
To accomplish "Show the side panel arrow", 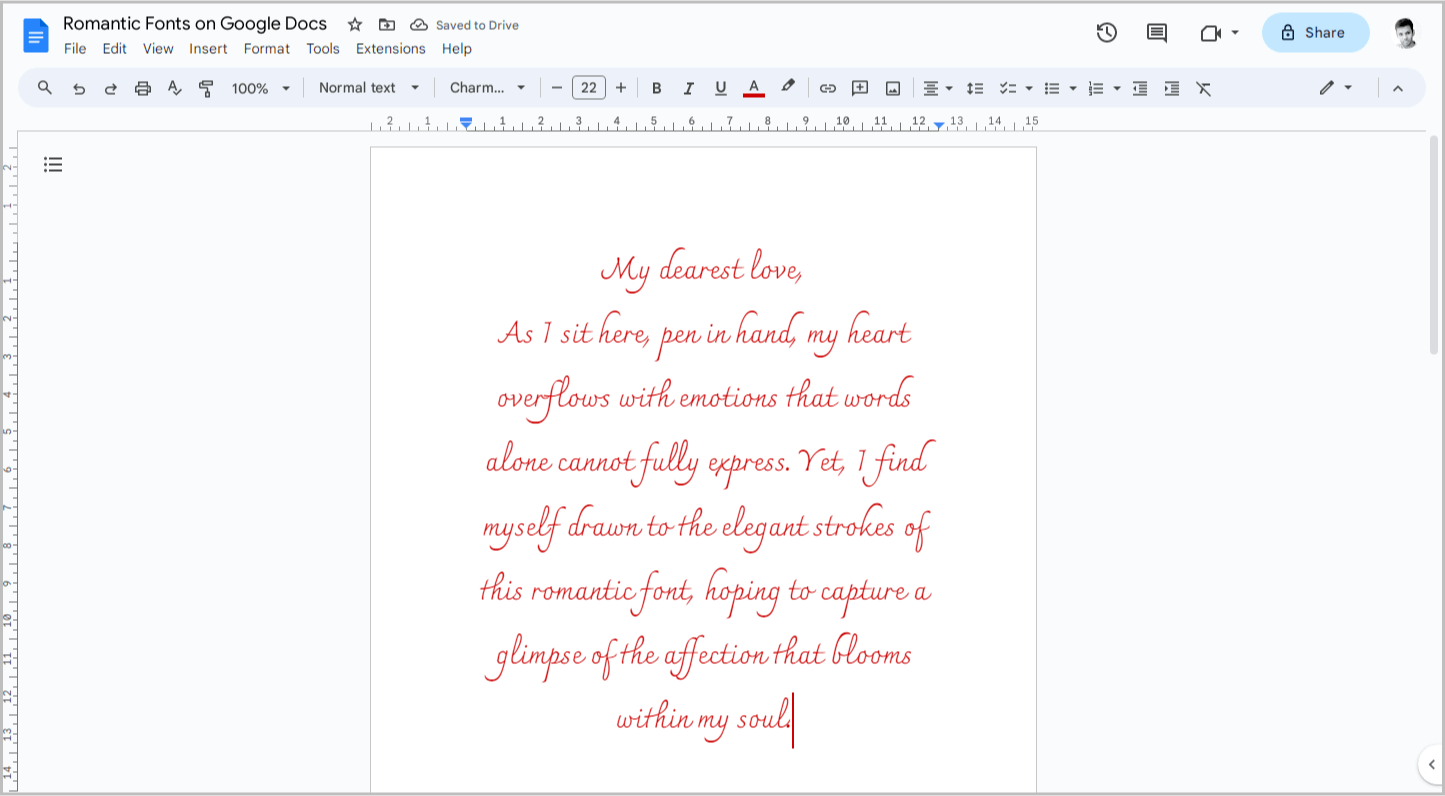I will tap(1431, 765).
